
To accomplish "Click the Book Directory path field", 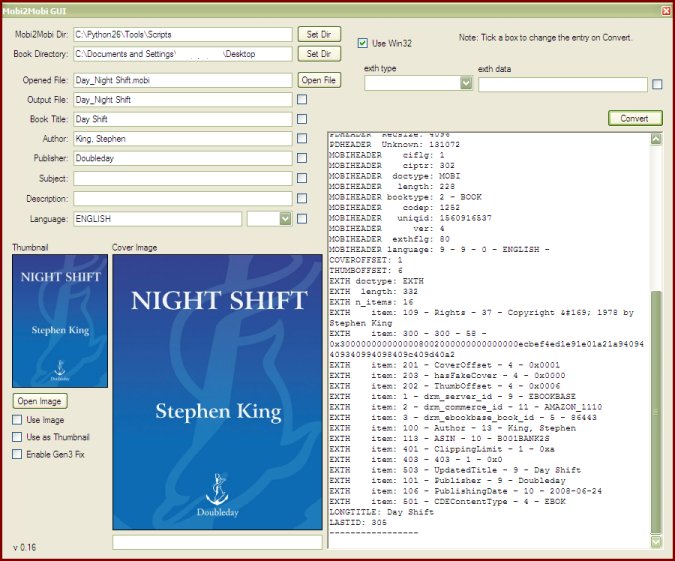I will tap(183, 54).
